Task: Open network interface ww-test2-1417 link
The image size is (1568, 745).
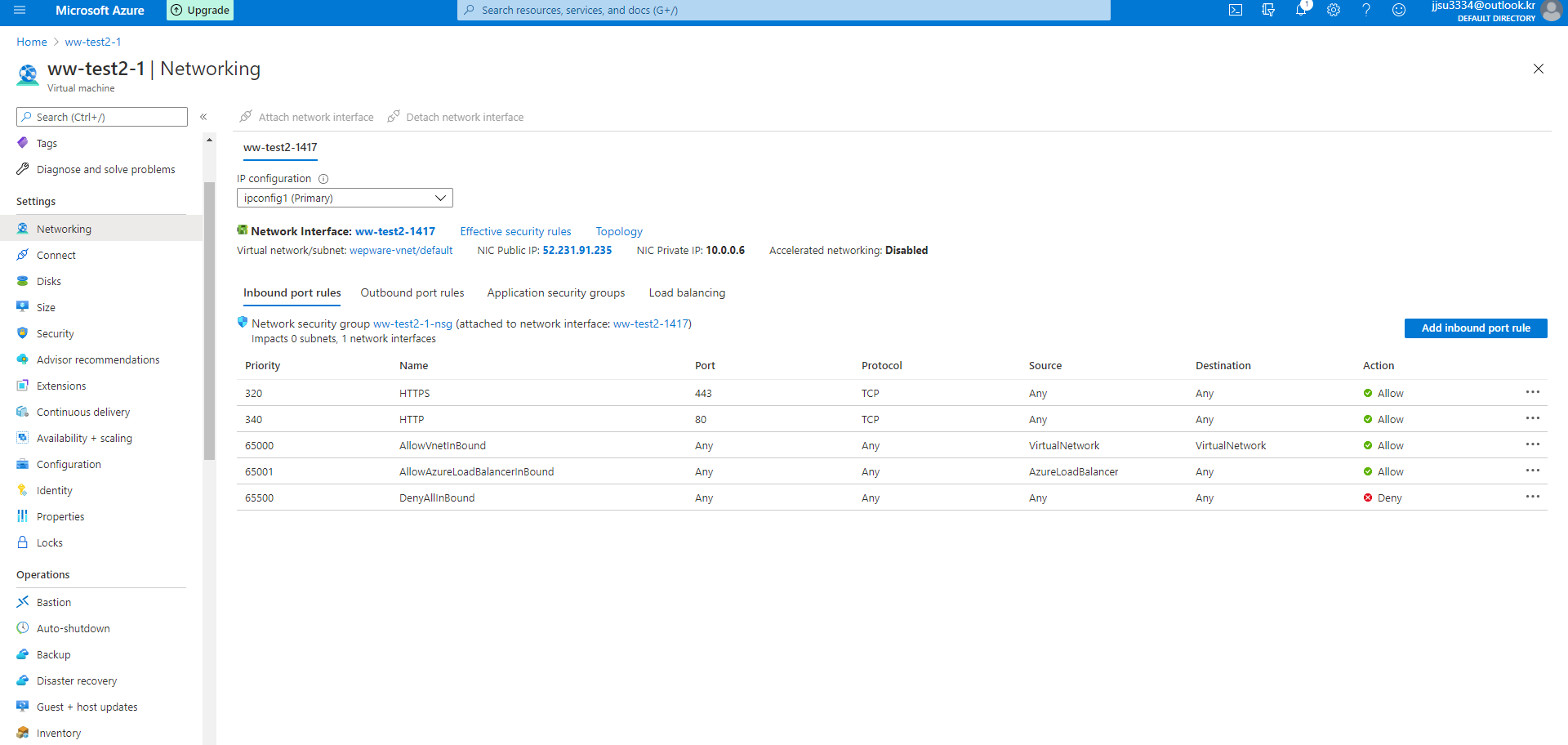Action: [395, 231]
